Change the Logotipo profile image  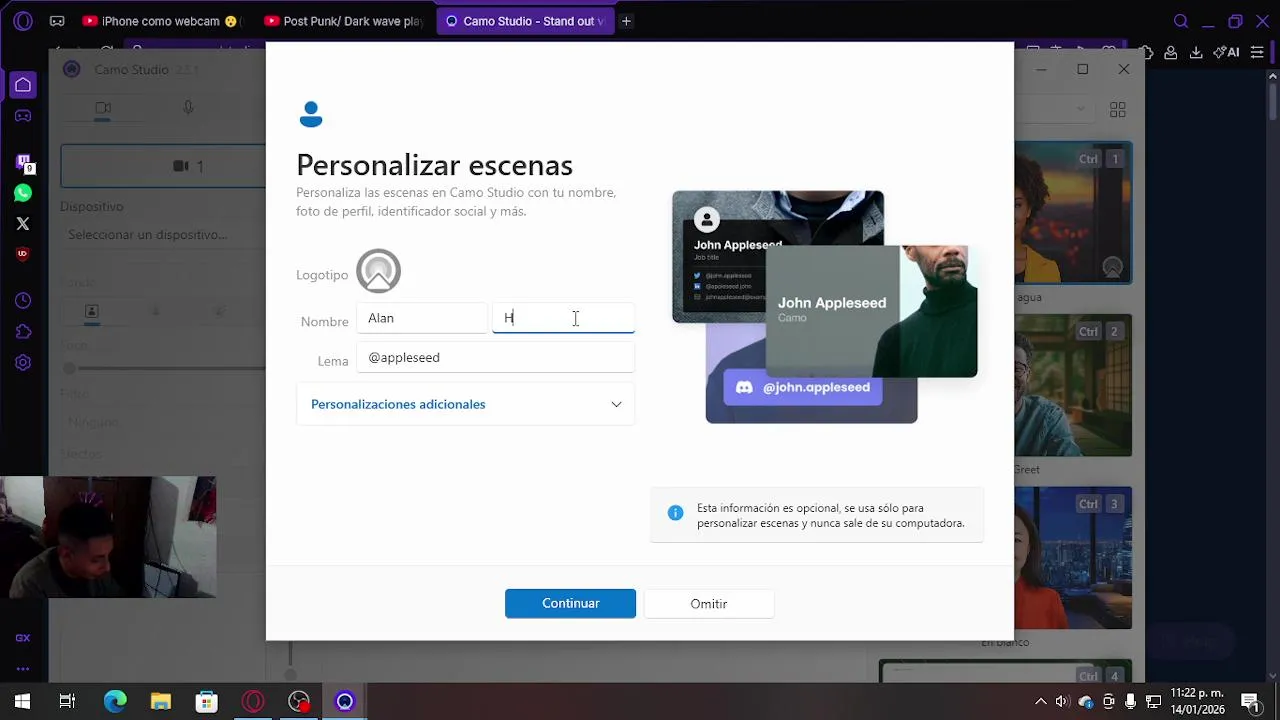[378, 271]
